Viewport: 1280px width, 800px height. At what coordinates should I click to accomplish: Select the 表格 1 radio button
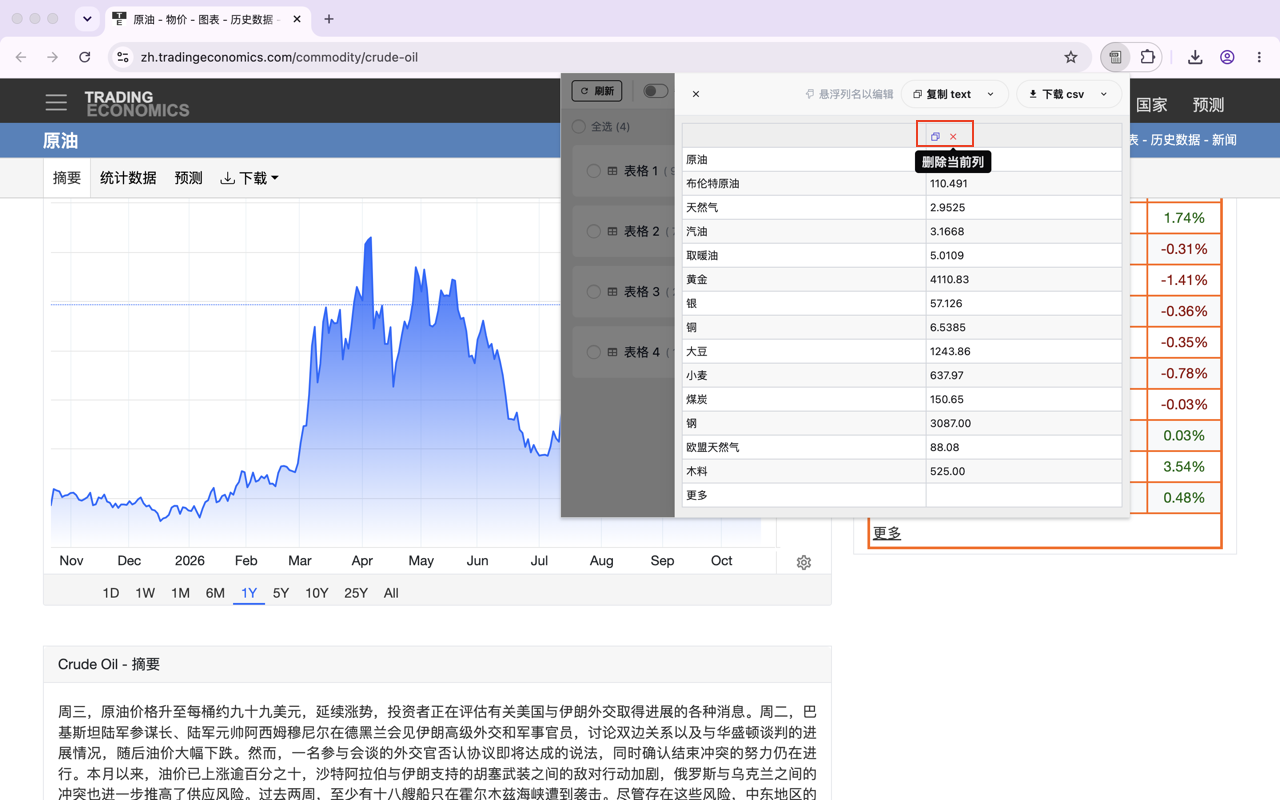593,171
